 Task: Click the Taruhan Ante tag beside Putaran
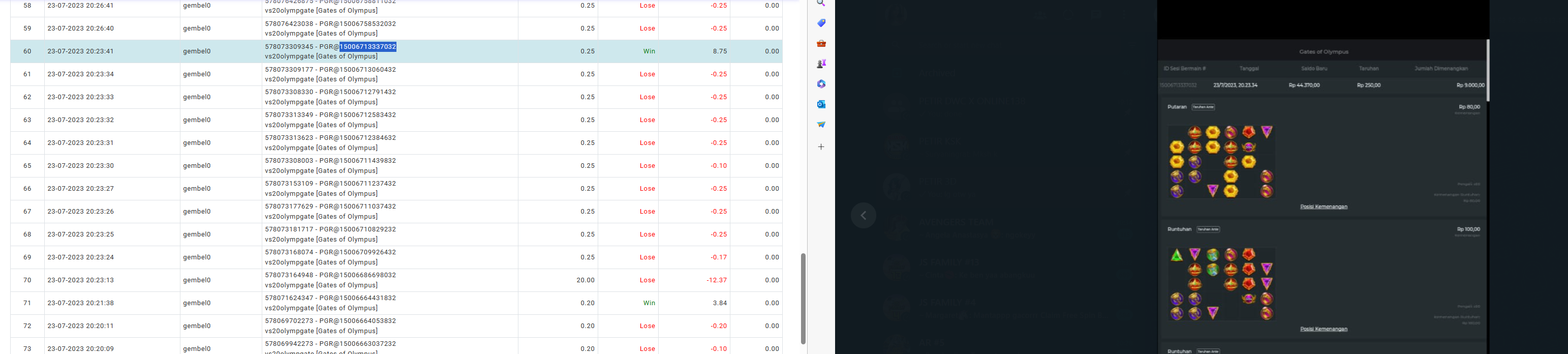[1203, 107]
